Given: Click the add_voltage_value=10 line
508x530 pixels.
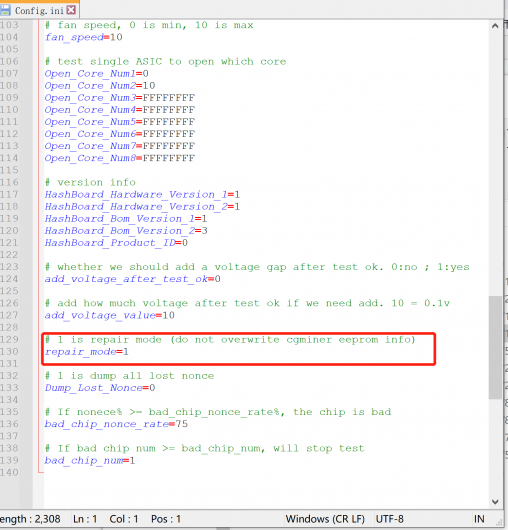Looking at the screenshot, I should (110, 315).
